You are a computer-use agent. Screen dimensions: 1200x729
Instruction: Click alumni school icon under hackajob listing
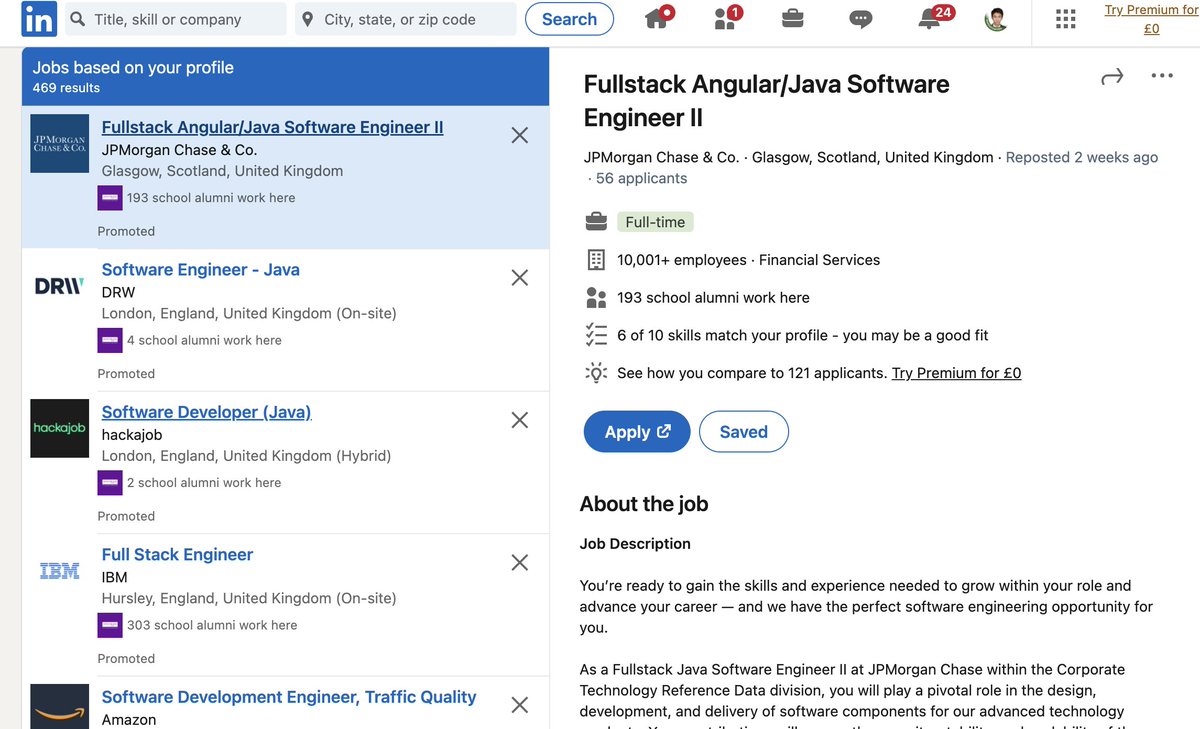click(110, 483)
